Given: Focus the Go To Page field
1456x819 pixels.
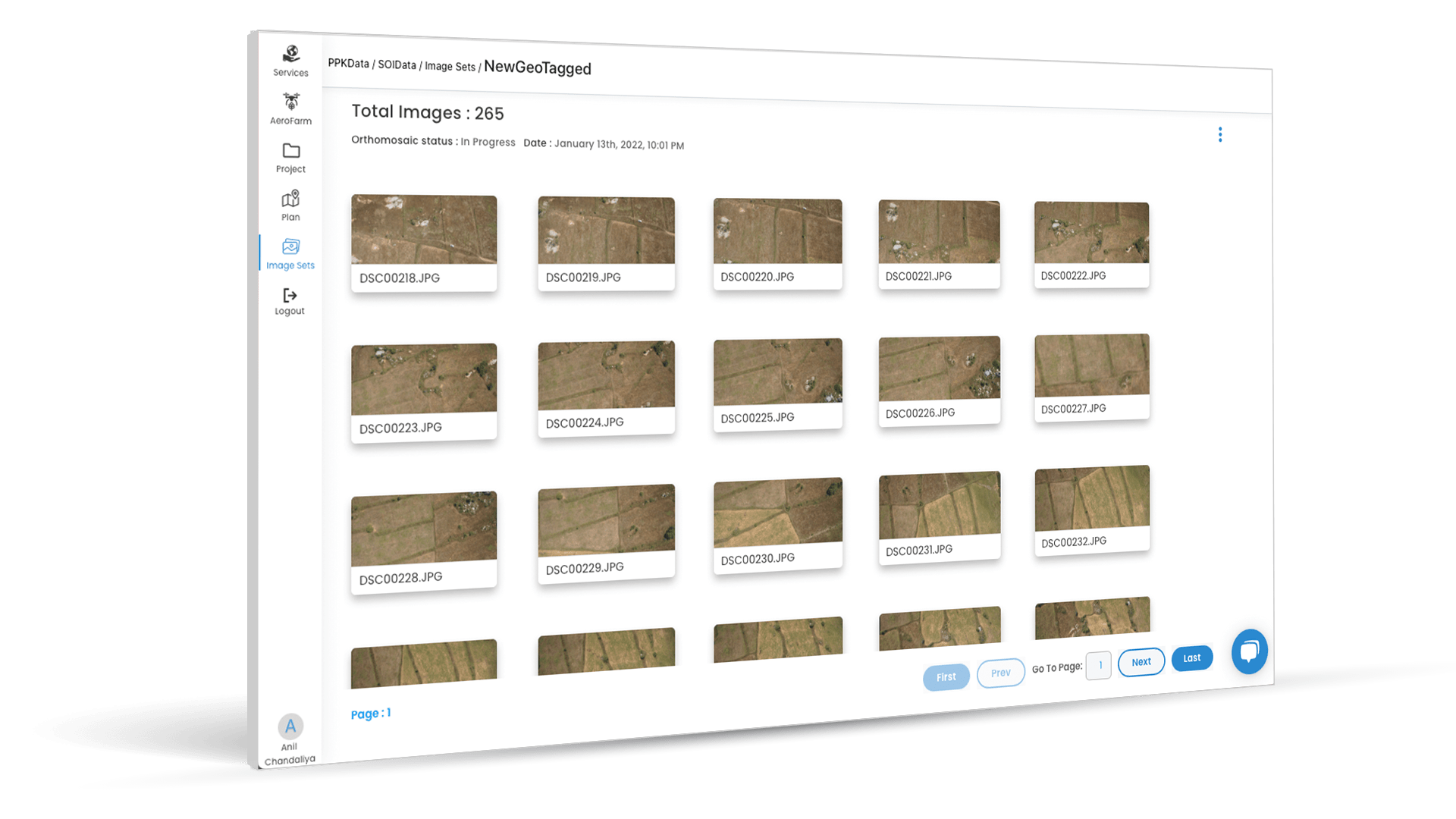Looking at the screenshot, I should (x=1098, y=665).
